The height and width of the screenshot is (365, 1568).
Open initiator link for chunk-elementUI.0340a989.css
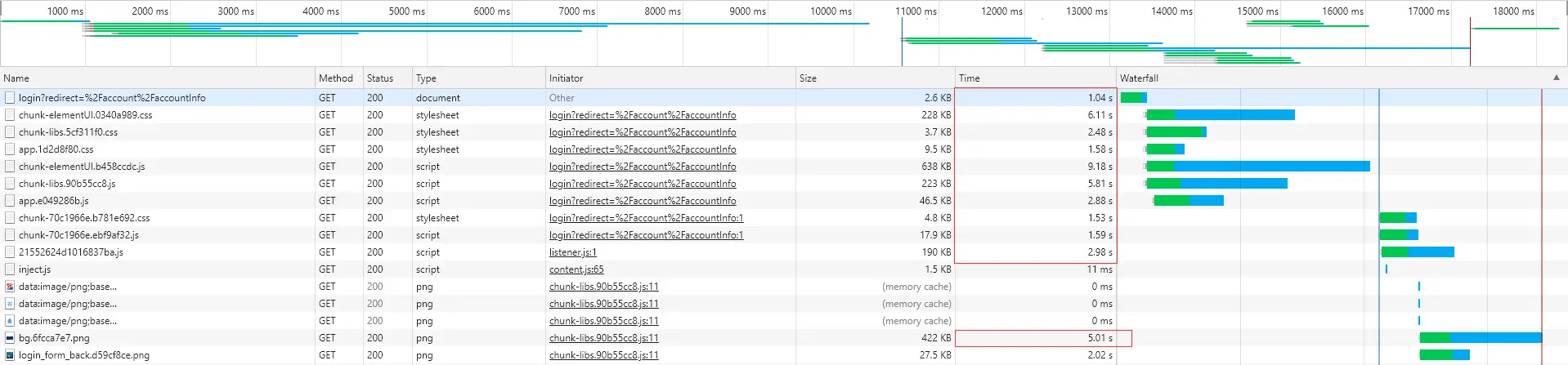point(643,115)
